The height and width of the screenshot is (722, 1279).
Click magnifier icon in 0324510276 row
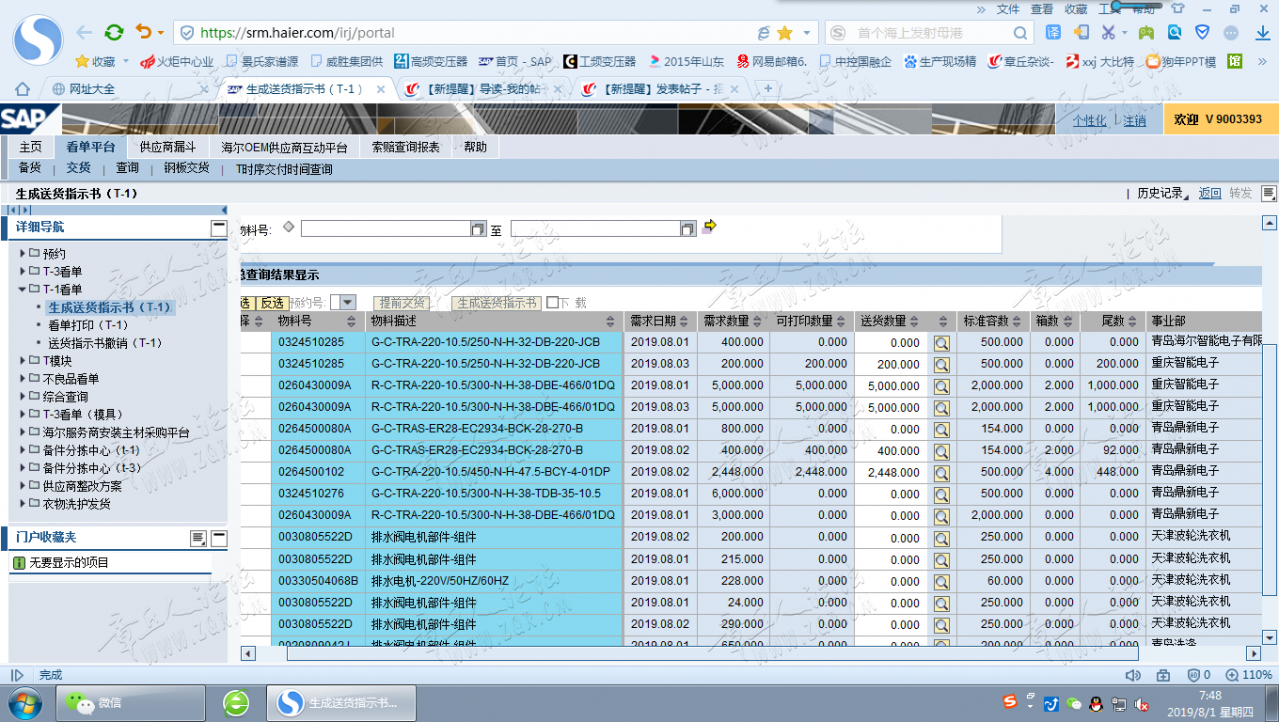coord(941,494)
